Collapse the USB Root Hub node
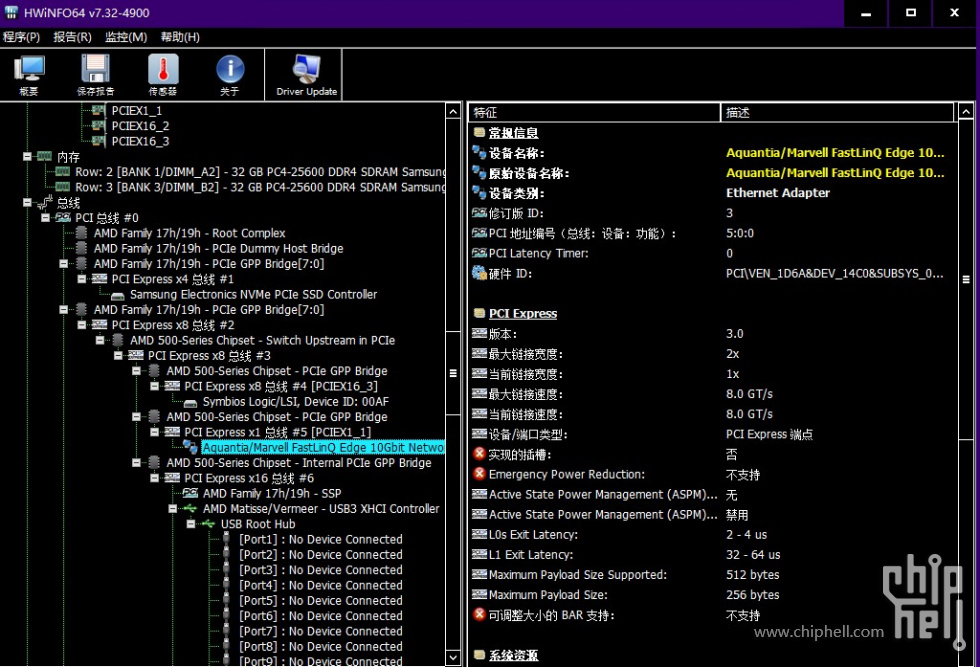 click(x=191, y=524)
